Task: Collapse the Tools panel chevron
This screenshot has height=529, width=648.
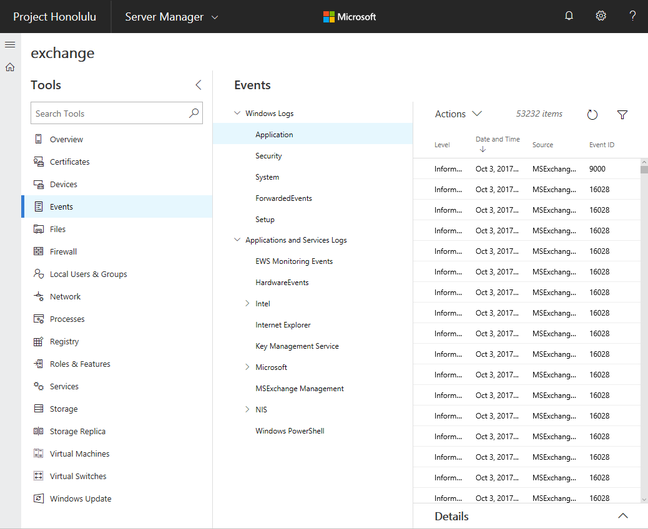Action: coord(198,85)
